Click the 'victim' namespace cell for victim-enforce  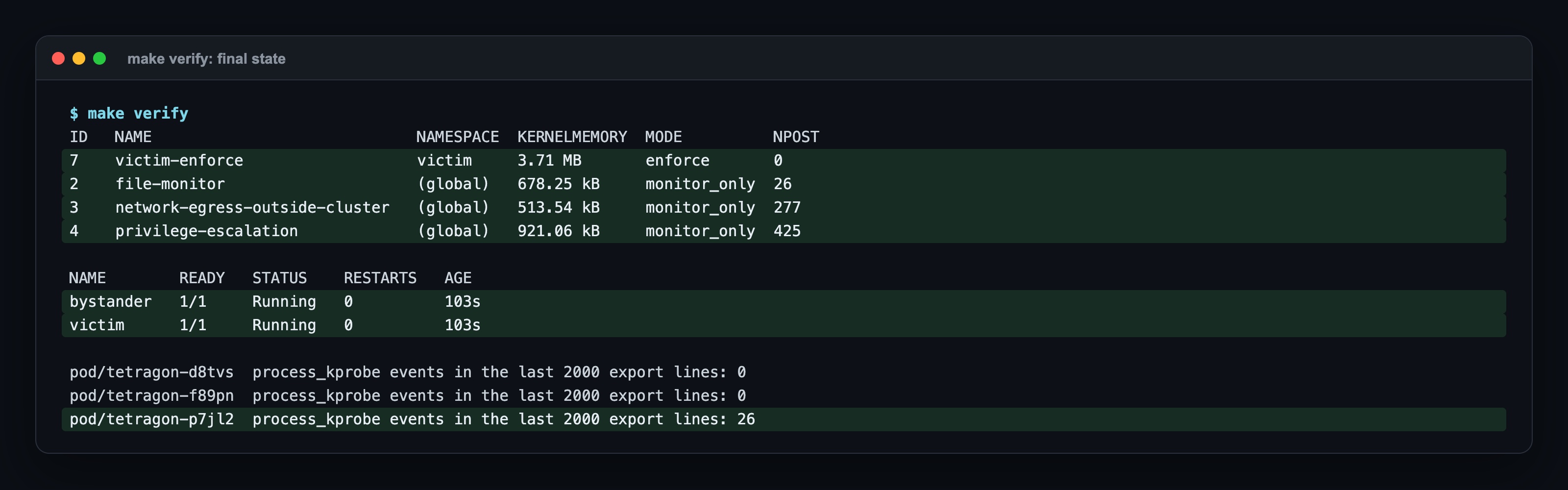[x=444, y=161]
